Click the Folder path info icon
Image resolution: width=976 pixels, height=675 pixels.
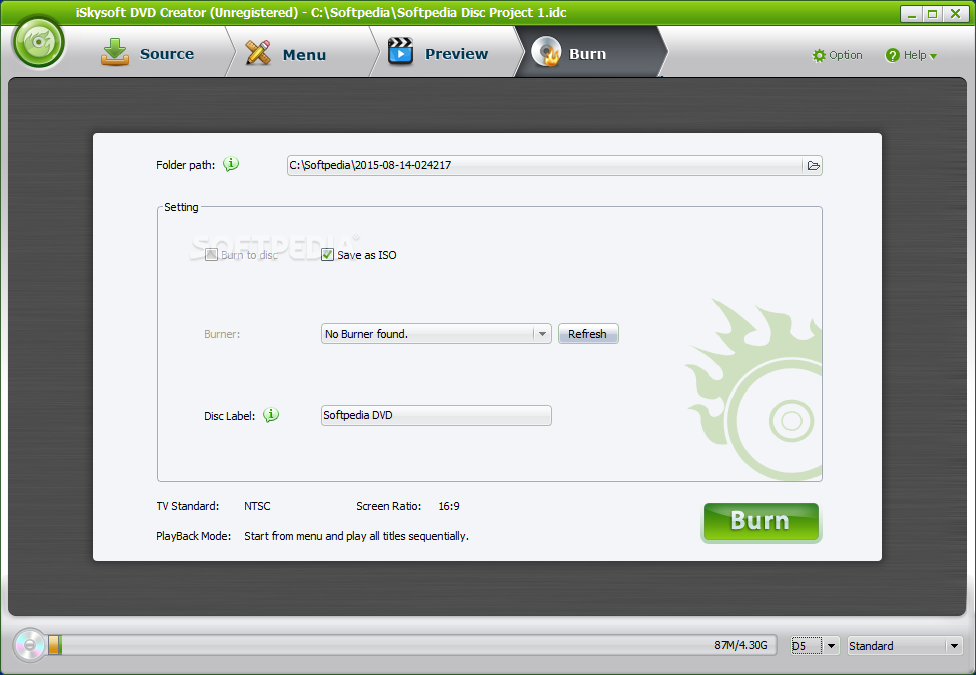pos(231,164)
